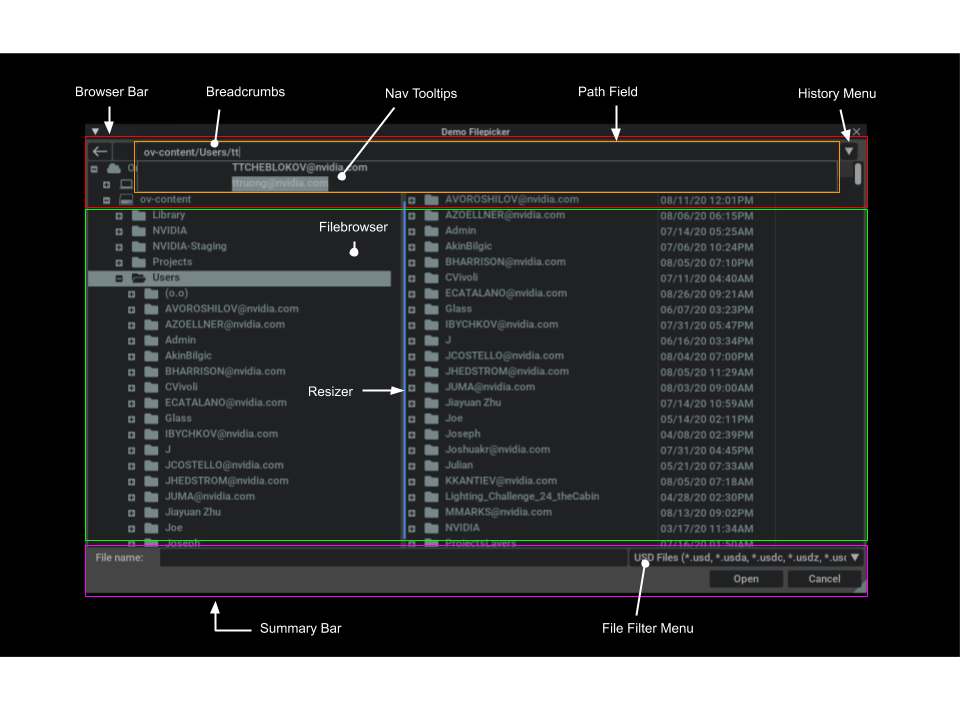Viewport: 960px width, 720px height.
Task: Click the back arrow in the browser bar
Action: (99, 152)
